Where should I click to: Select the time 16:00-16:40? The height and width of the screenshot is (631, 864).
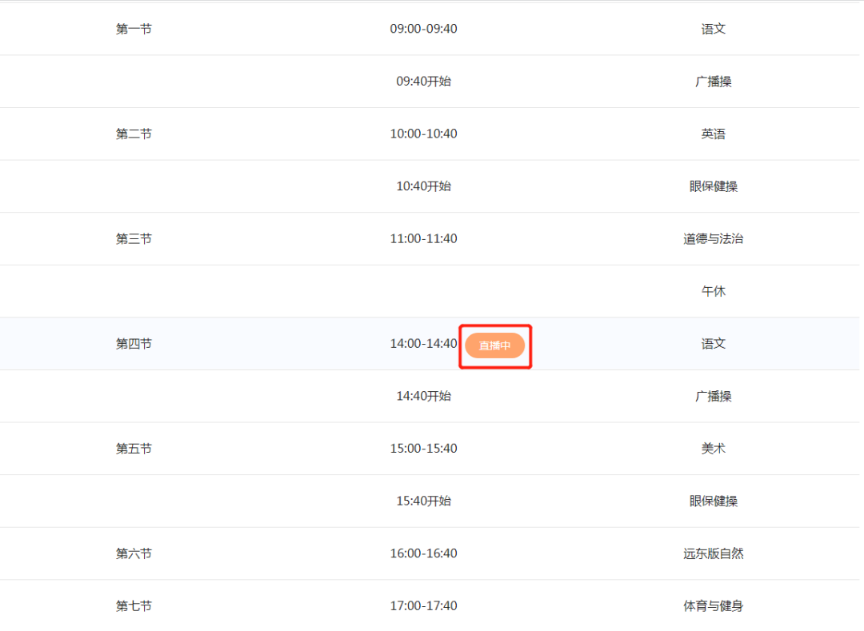click(x=423, y=553)
